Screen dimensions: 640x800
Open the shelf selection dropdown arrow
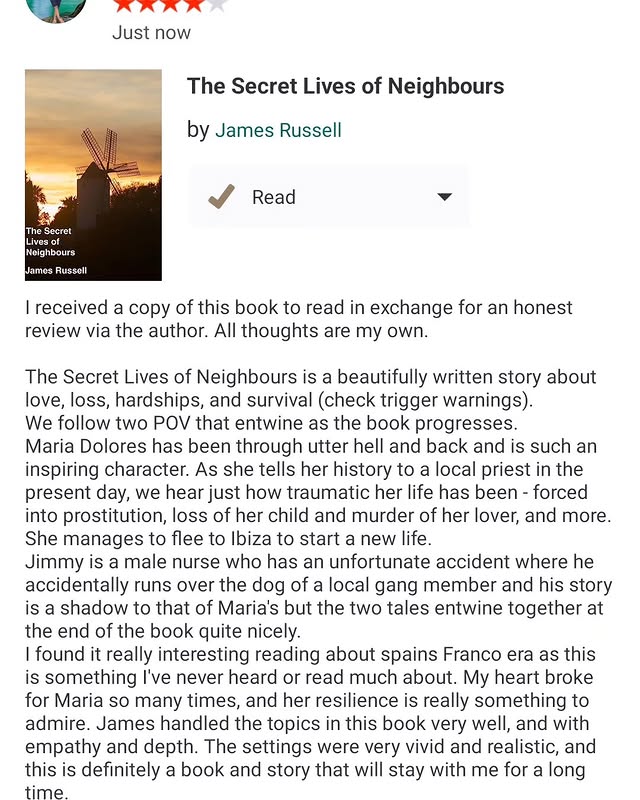(443, 196)
